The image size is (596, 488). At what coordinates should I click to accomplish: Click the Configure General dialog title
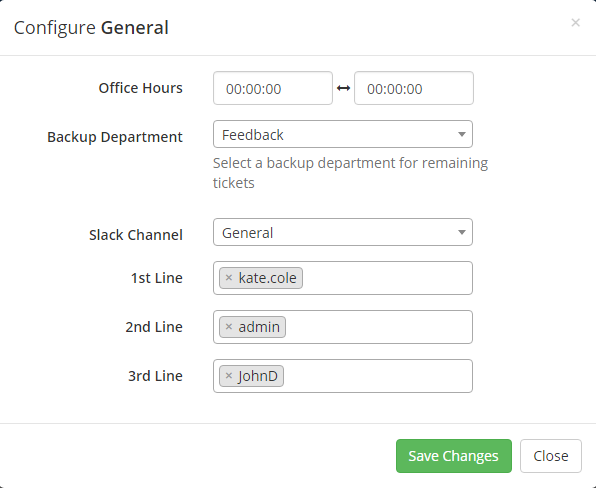[91, 28]
